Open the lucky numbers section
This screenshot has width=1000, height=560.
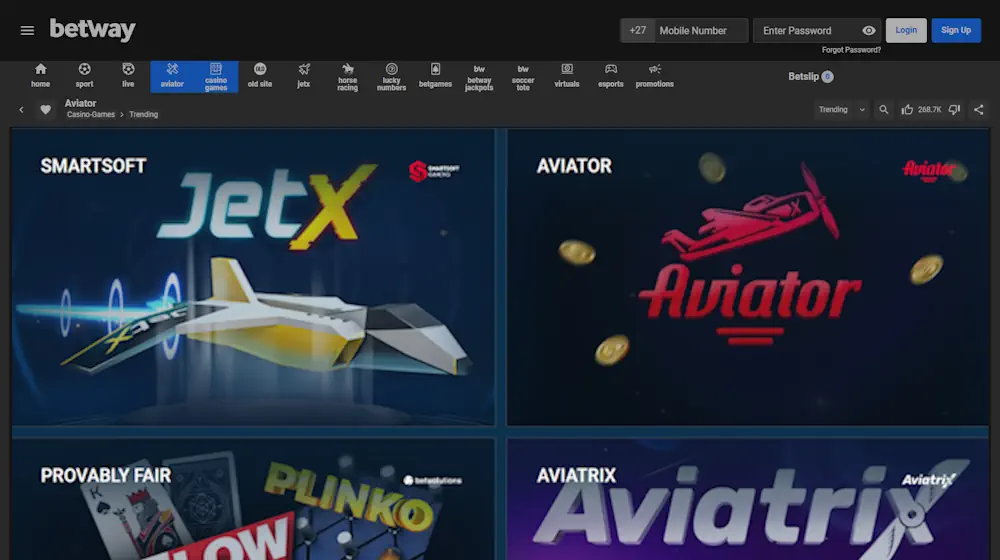391,76
